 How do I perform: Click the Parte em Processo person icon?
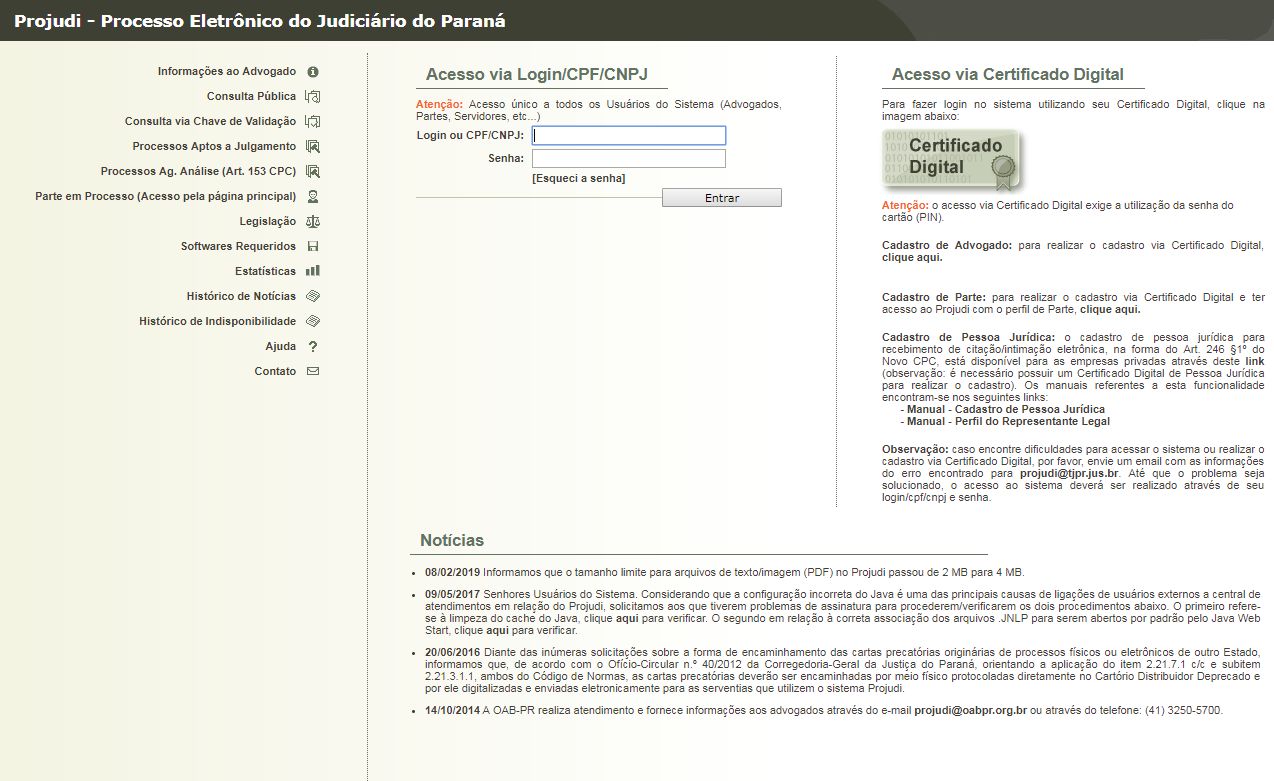pyautogui.click(x=313, y=197)
